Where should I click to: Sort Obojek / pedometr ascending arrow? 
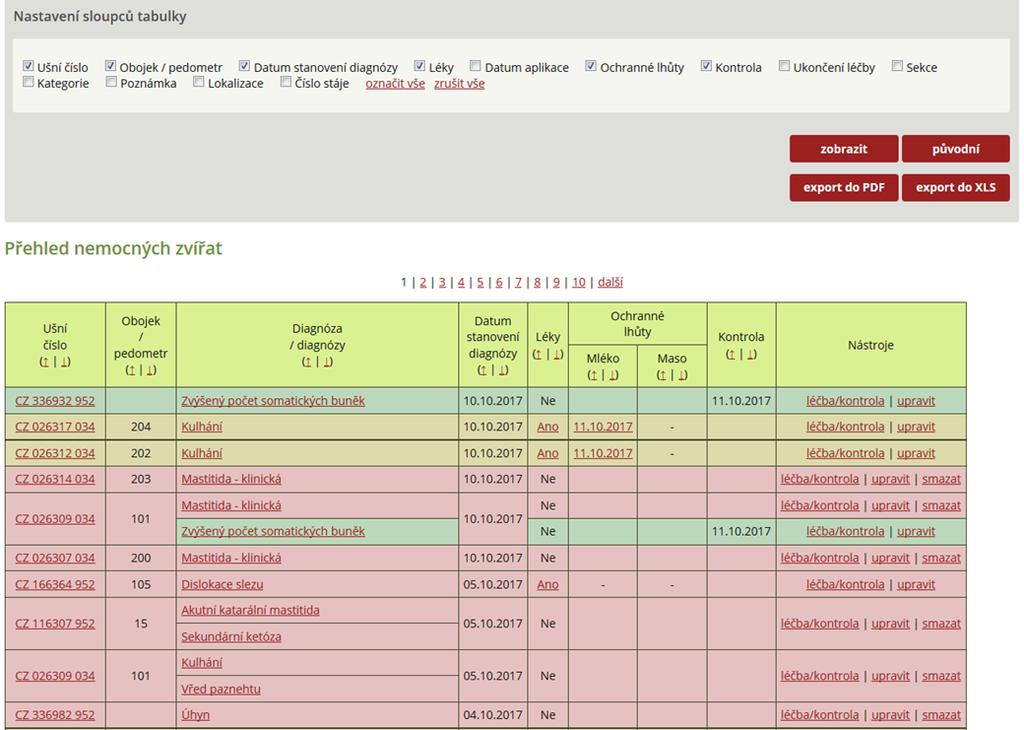[131, 370]
